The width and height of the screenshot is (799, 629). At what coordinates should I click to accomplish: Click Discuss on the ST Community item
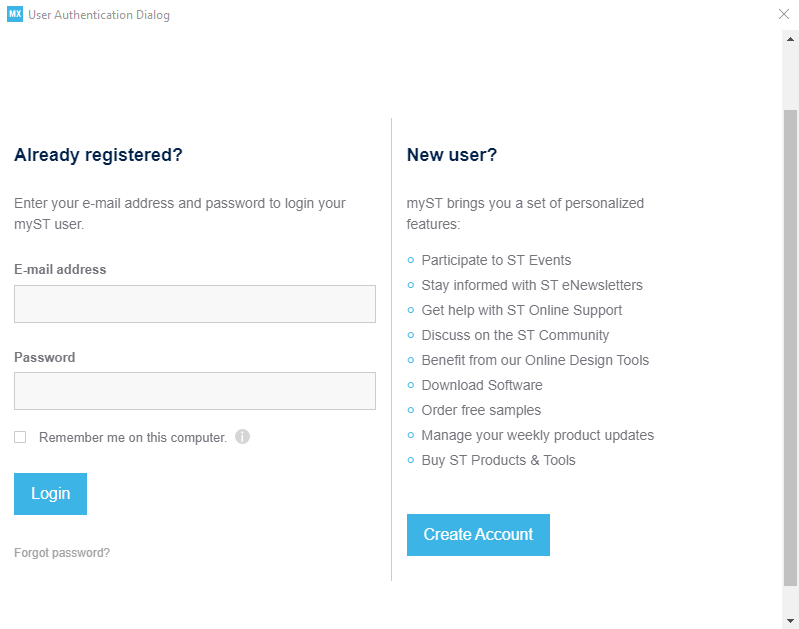pyautogui.click(x=515, y=335)
